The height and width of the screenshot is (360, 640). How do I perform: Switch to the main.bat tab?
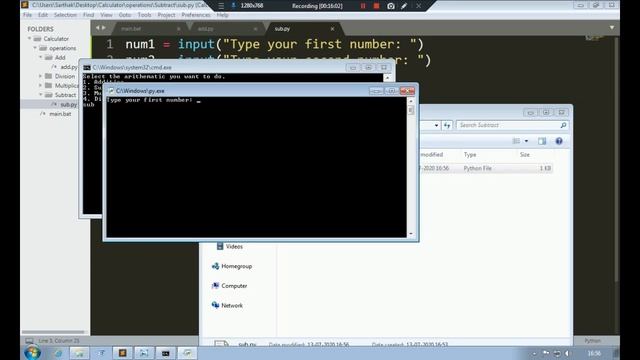click(x=131, y=29)
